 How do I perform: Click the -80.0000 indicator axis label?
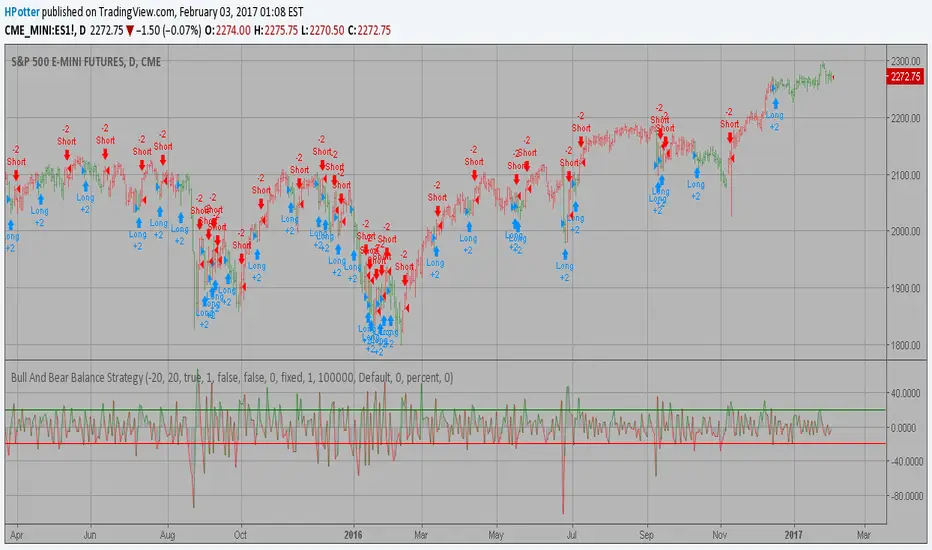point(905,496)
